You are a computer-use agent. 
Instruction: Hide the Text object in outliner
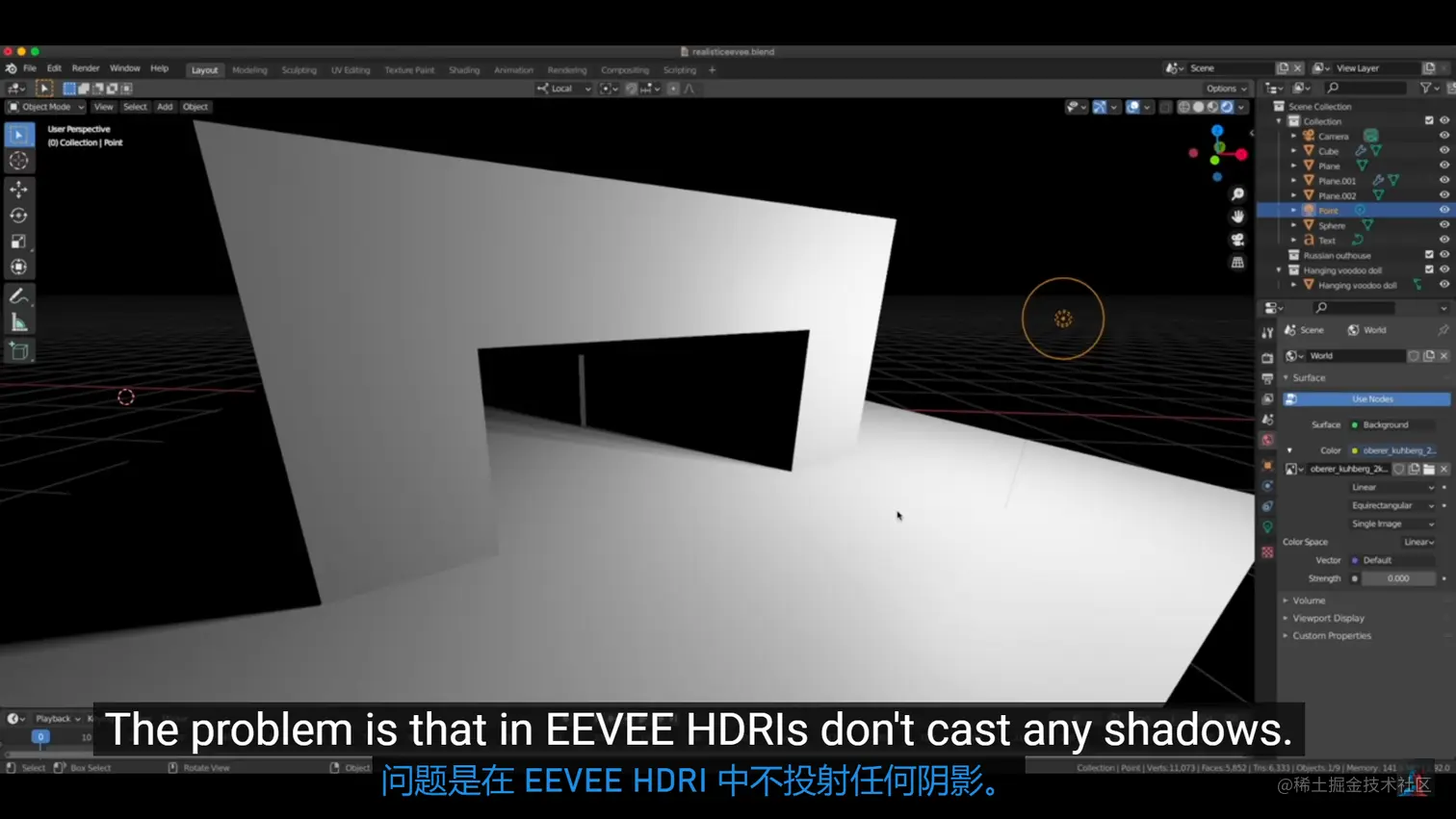pyautogui.click(x=1443, y=240)
